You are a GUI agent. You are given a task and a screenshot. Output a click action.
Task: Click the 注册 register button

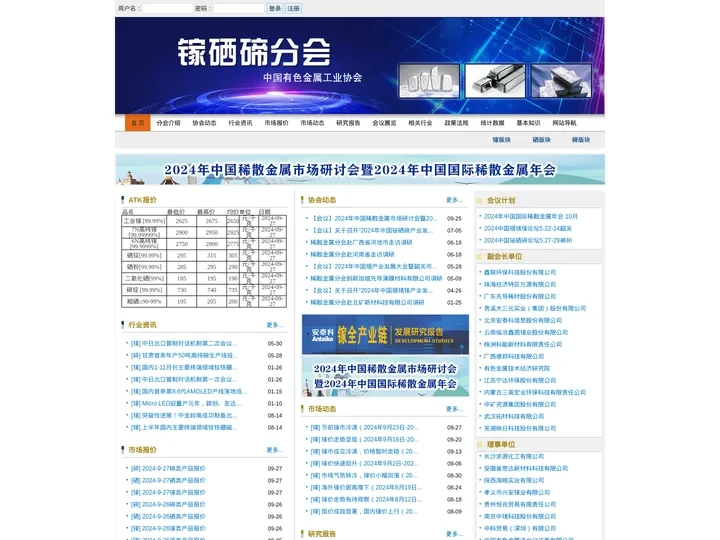coord(293,8)
